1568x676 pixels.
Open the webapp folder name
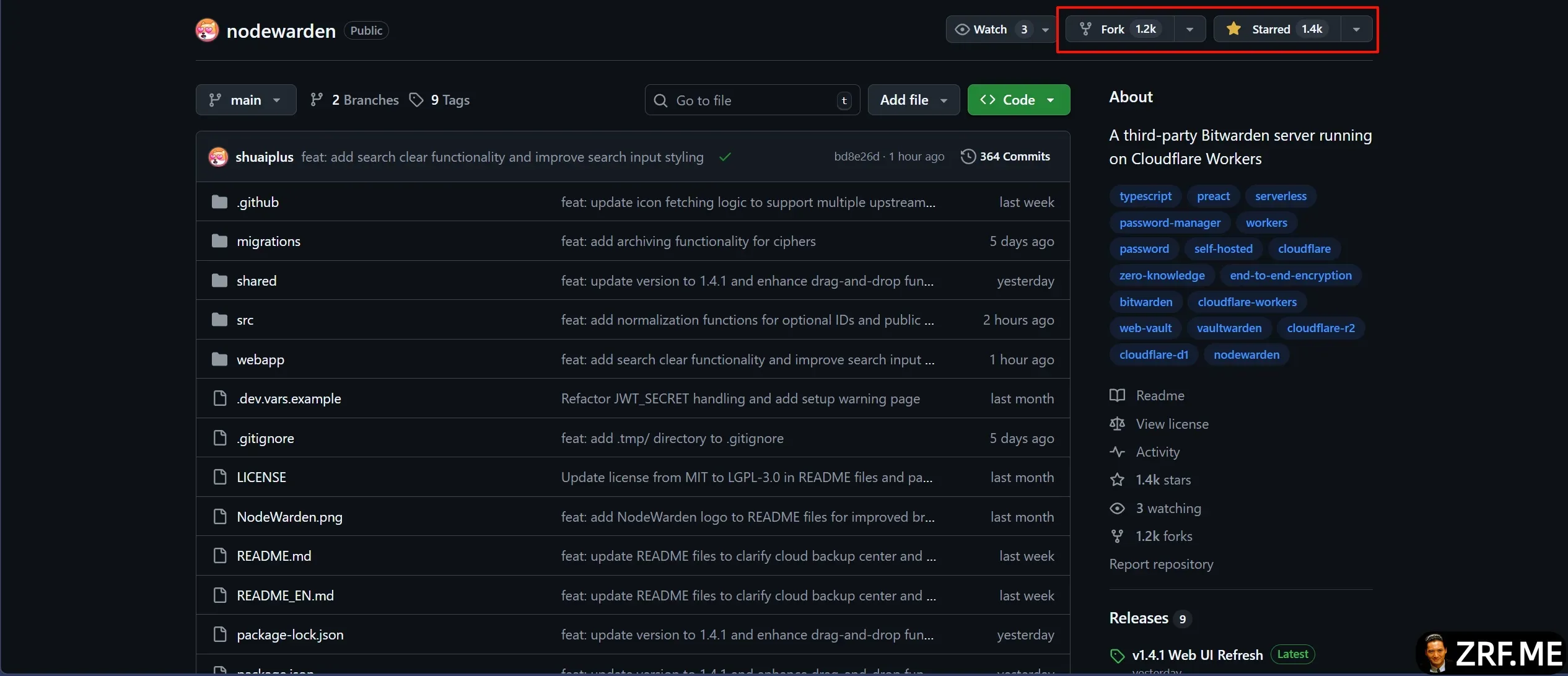260,359
